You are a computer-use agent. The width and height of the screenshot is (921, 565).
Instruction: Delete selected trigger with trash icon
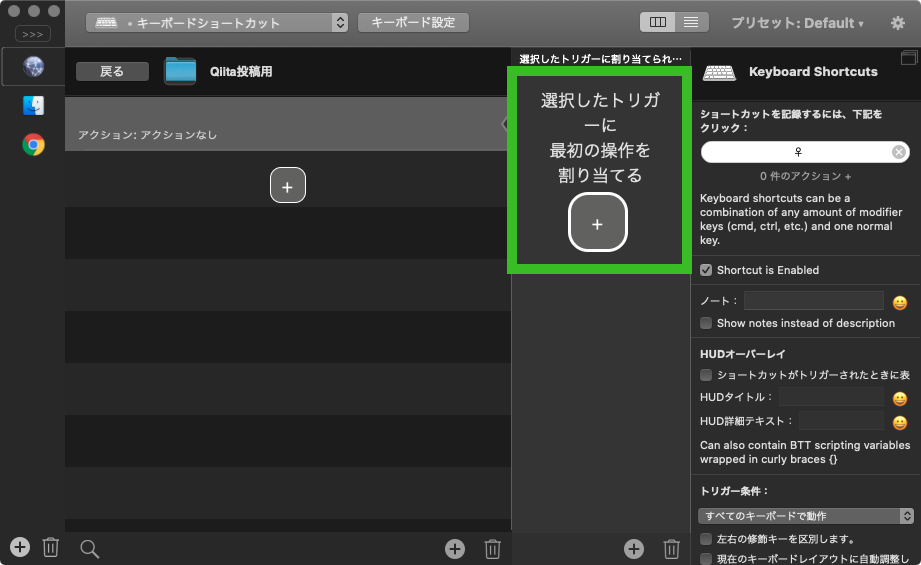(492, 549)
